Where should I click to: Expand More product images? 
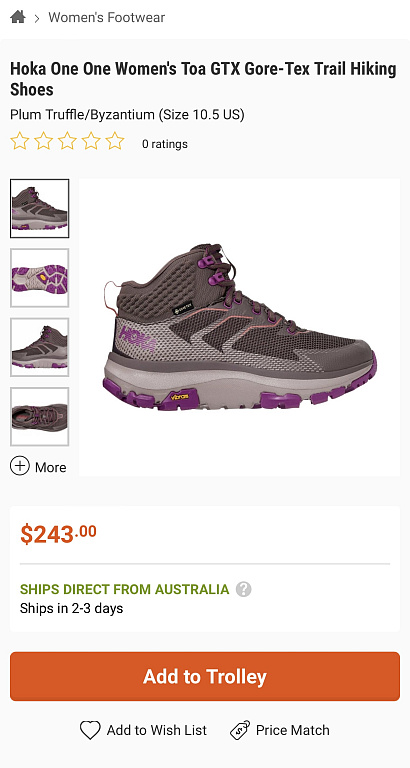click(x=38, y=467)
